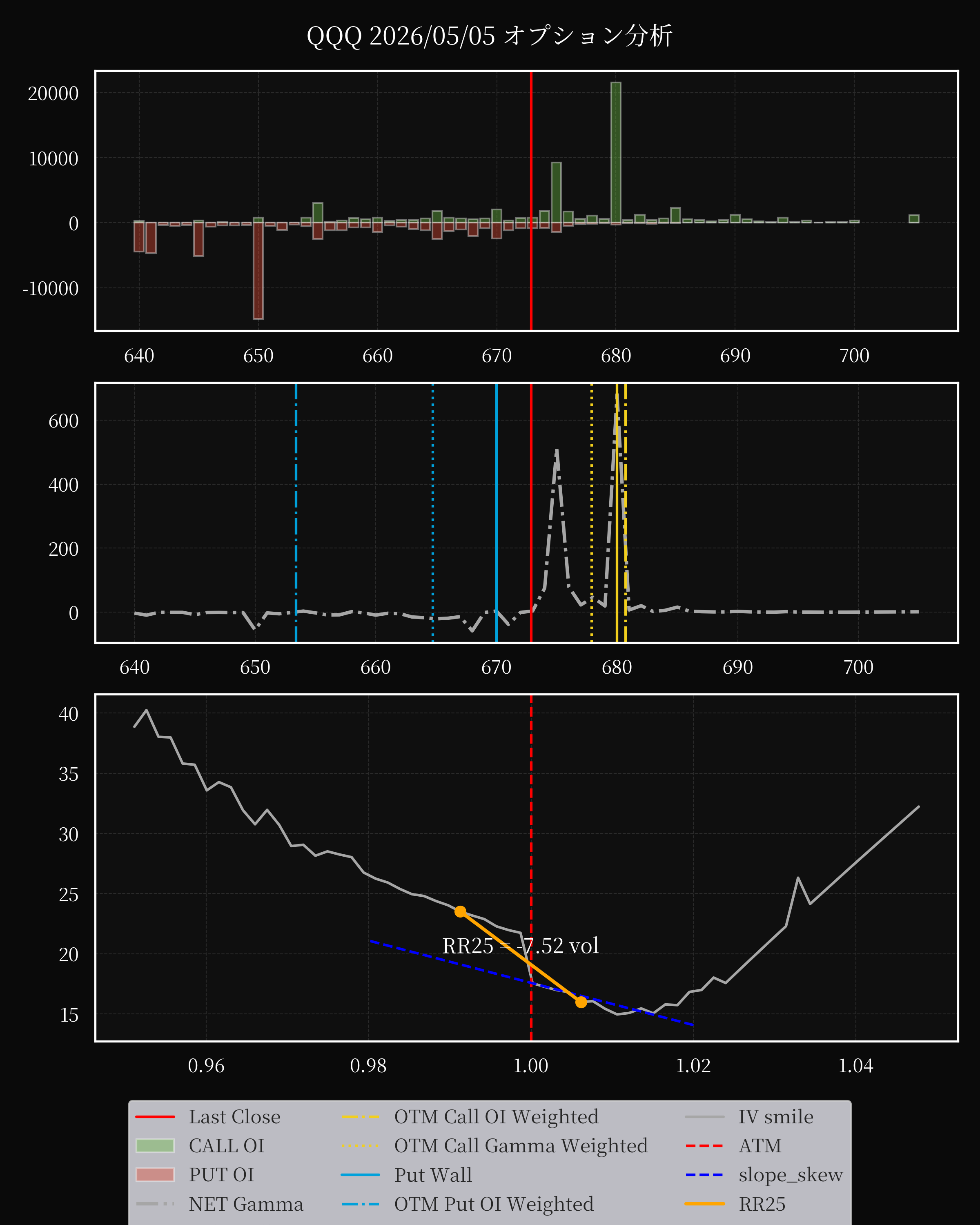The width and height of the screenshot is (980, 1225).
Task: Click the solid blue Put Wall line in gamma chart
Action: pos(497,513)
